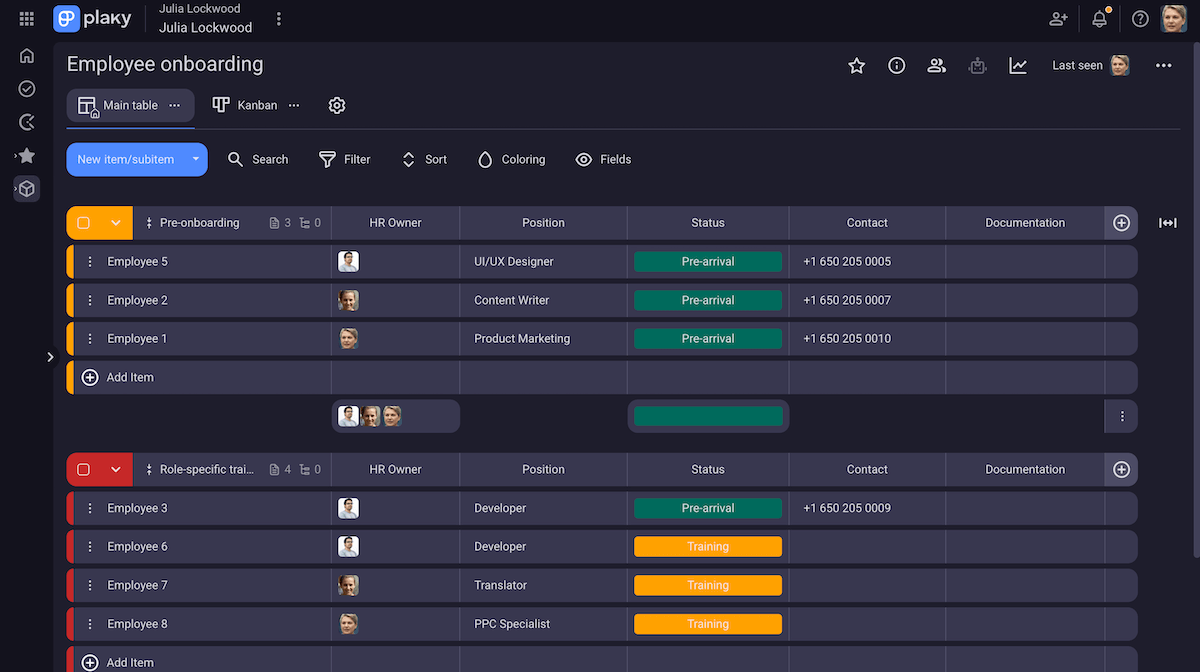Open board view settings gear icon
The image size is (1200, 672).
tap(336, 104)
